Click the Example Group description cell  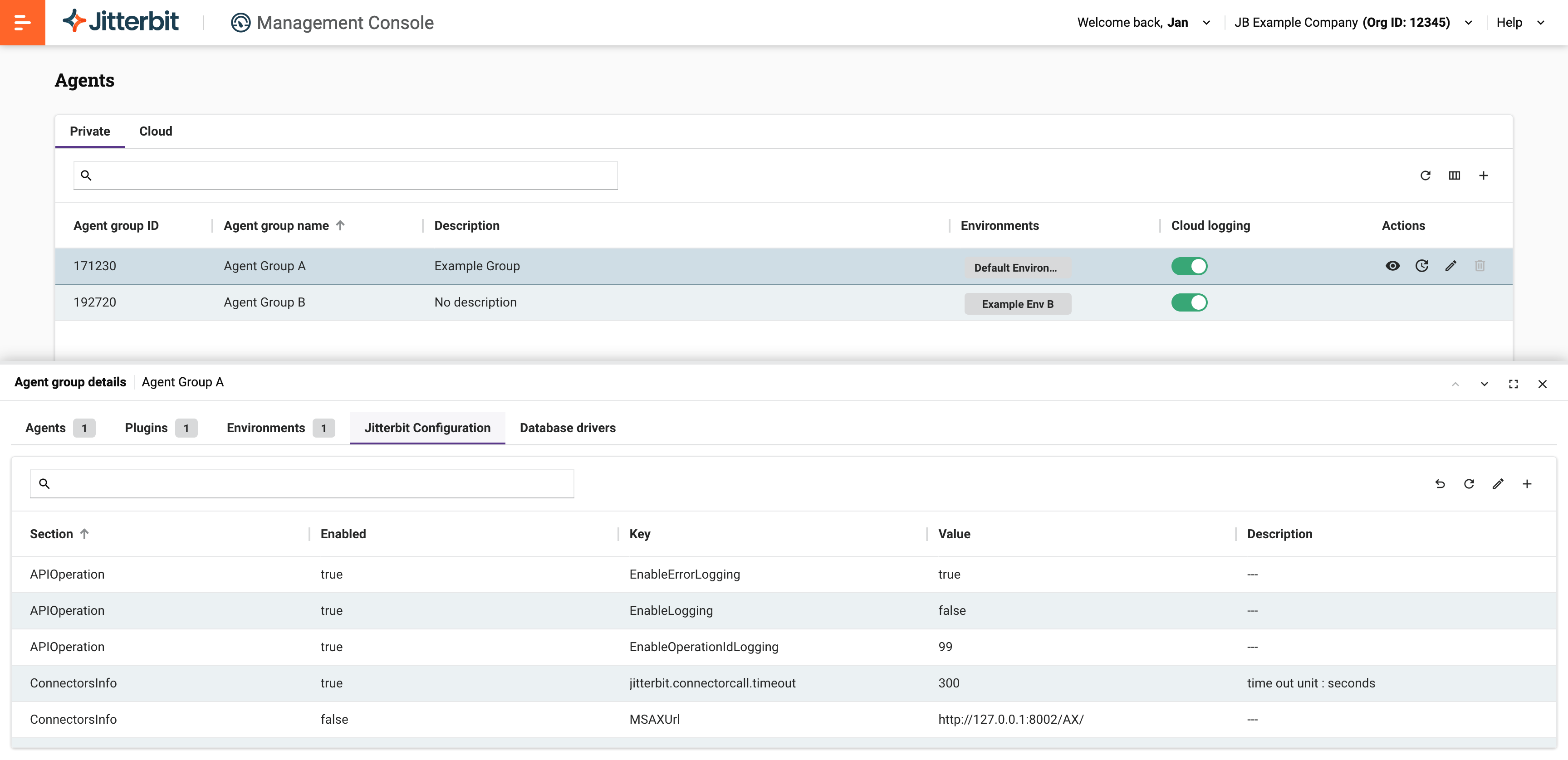click(477, 266)
